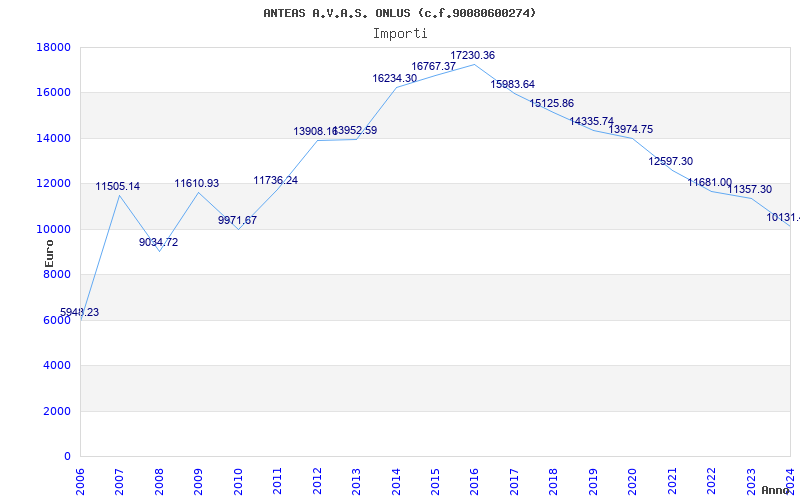Click the y-axis tick 0
Image resolution: width=800 pixels, height=500 pixels.
click(67, 457)
